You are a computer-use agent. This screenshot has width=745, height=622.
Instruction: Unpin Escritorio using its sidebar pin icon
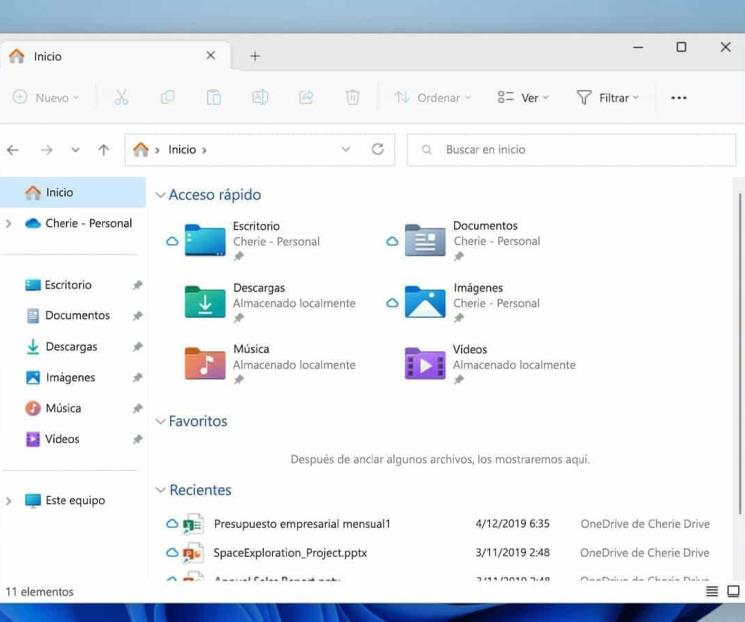[137, 285]
